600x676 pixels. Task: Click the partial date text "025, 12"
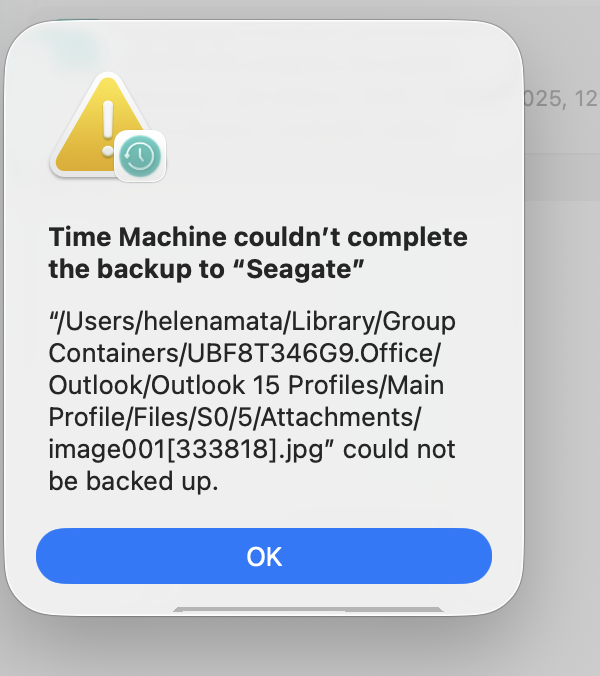561,99
